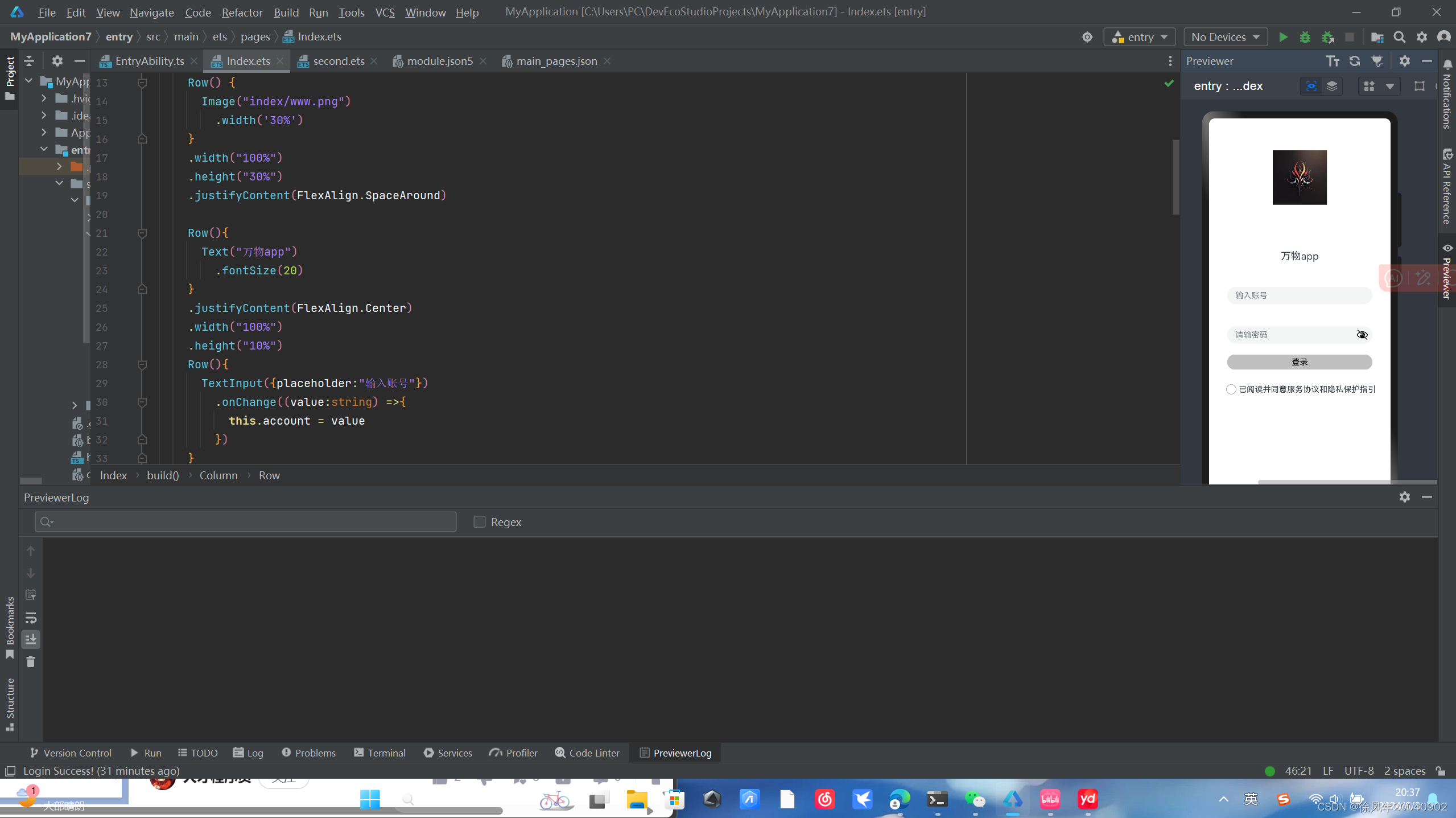Open multi-device preview grid icon
Image resolution: width=1456 pixels, height=818 pixels.
click(1369, 86)
